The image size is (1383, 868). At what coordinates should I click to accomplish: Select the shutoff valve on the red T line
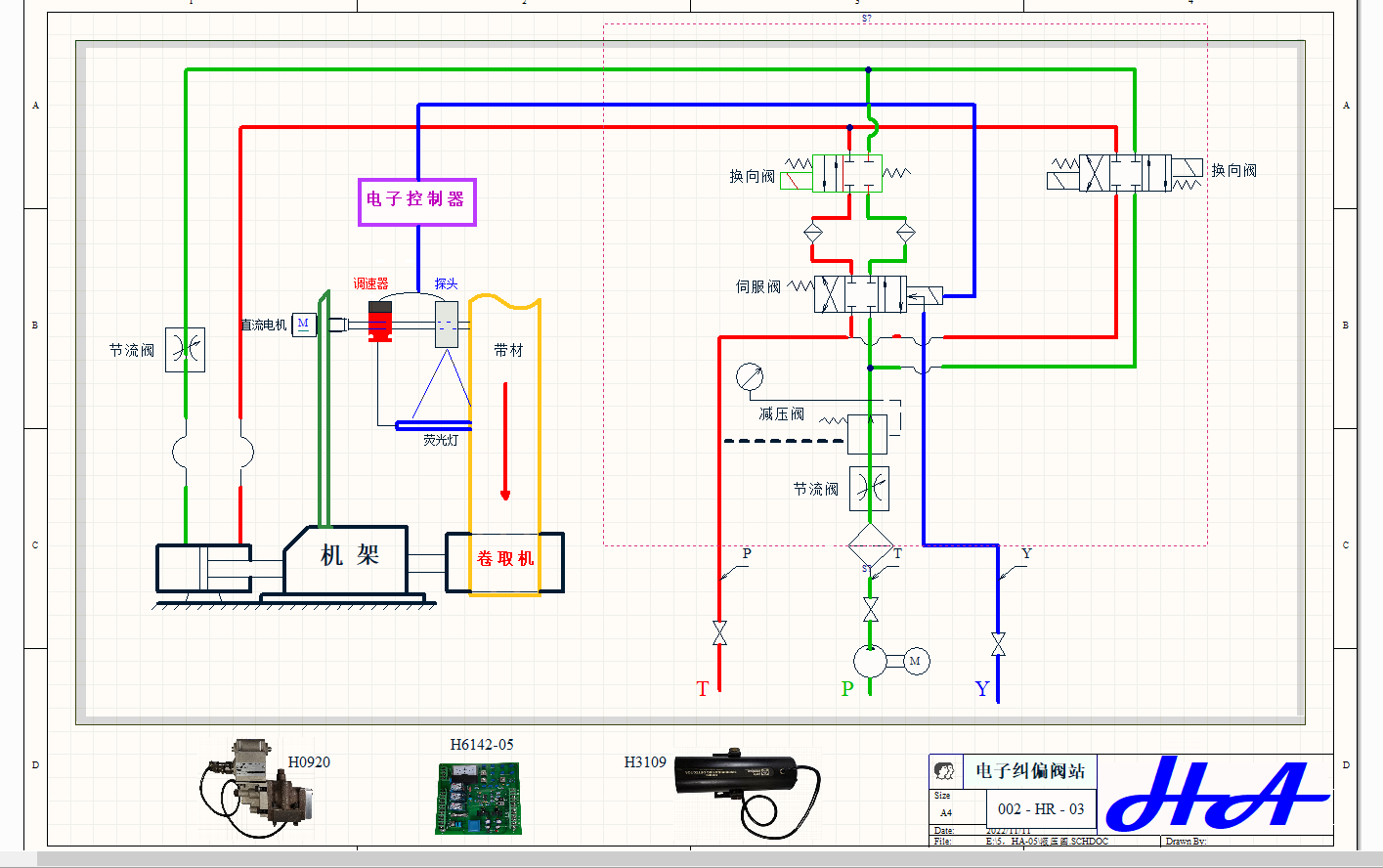(720, 633)
